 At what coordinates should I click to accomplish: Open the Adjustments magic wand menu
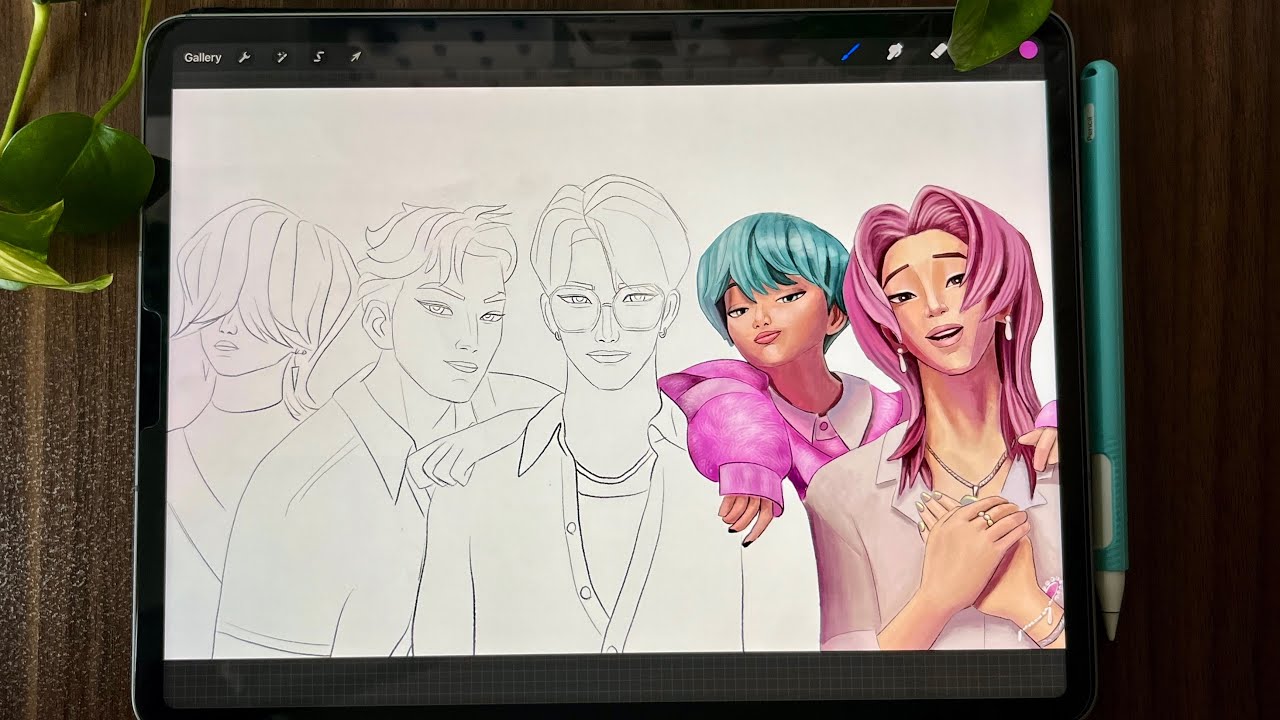(x=281, y=58)
